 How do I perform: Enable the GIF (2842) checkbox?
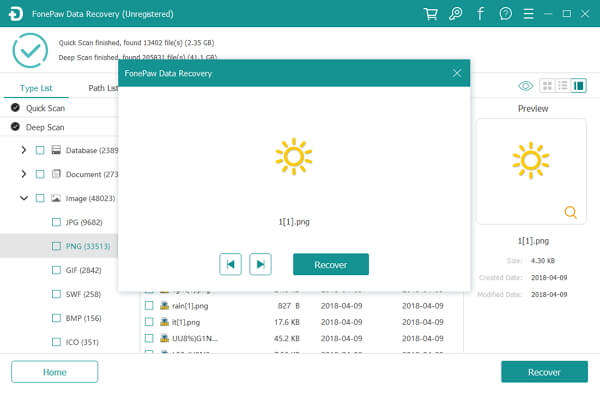(x=56, y=270)
